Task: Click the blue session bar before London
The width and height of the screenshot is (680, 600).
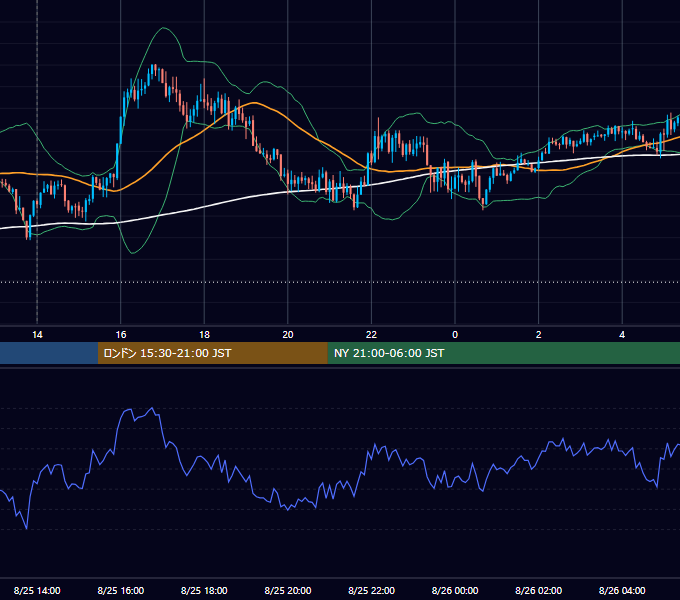Action: click(49, 353)
